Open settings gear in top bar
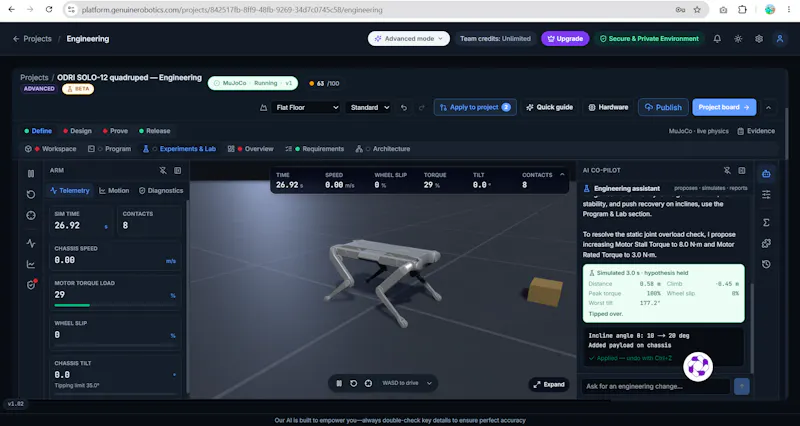This screenshot has height=426, width=800. point(759,39)
